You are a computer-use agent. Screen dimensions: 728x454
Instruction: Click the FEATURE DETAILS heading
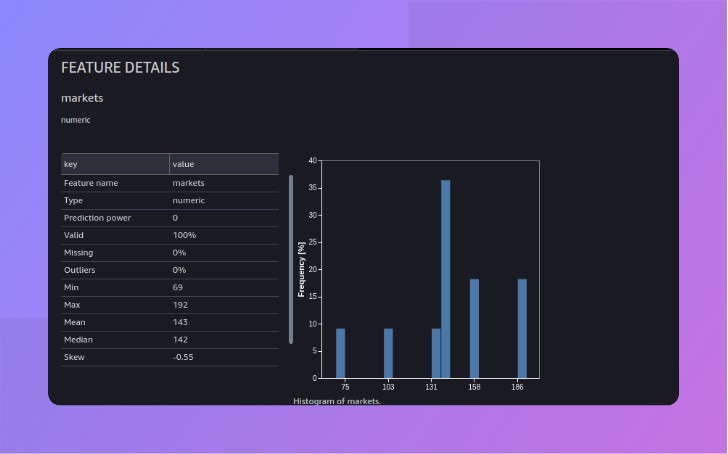(120, 68)
